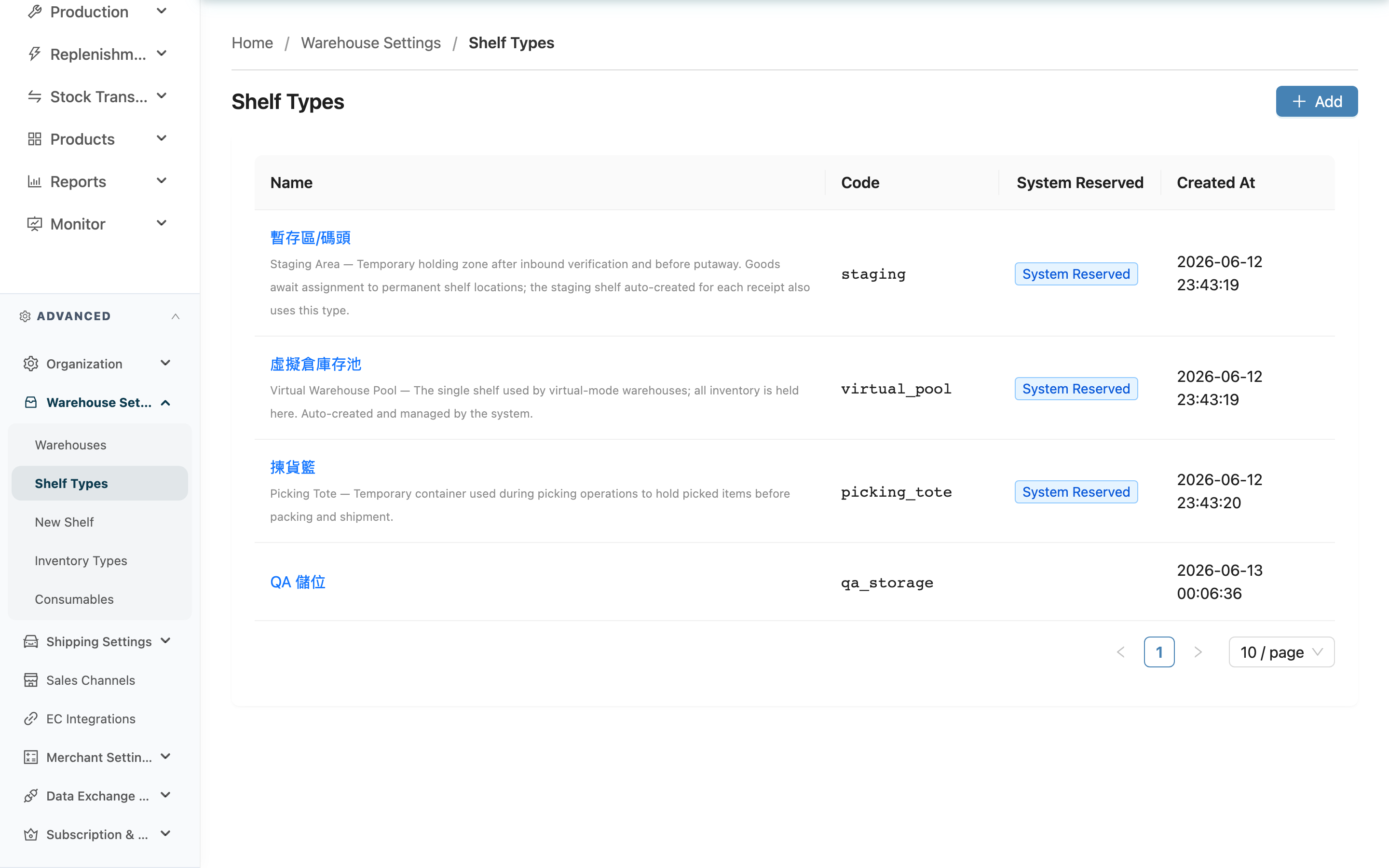Image resolution: width=1389 pixels, height=868 pixels.
Task: Click the EC Integrations link icon
Action: tap(31, 719)
